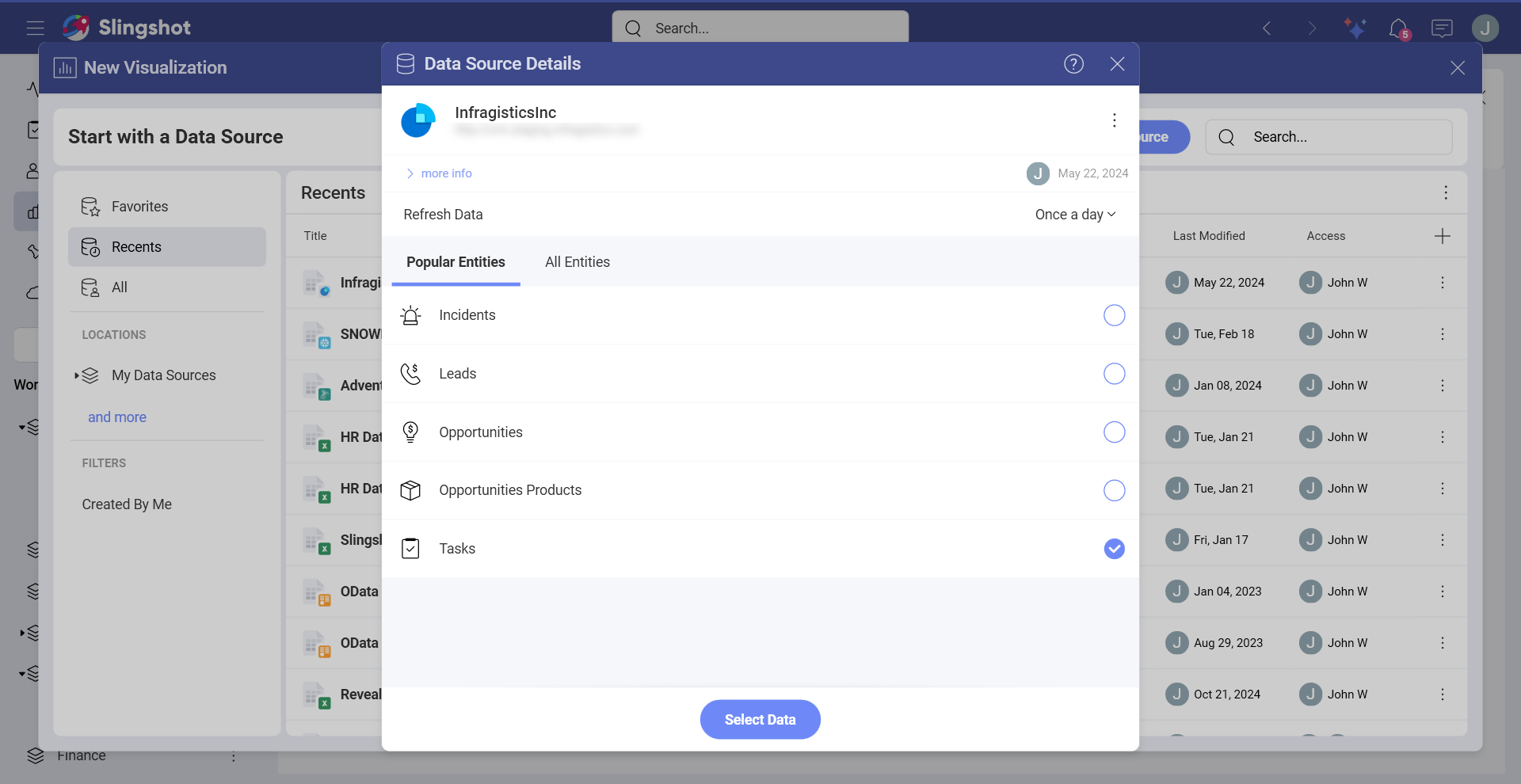The height and width of the screenshot is (784, 1521).
Task: Click the top global Search box
Action: pyautogui.click(x=760, y=29)
